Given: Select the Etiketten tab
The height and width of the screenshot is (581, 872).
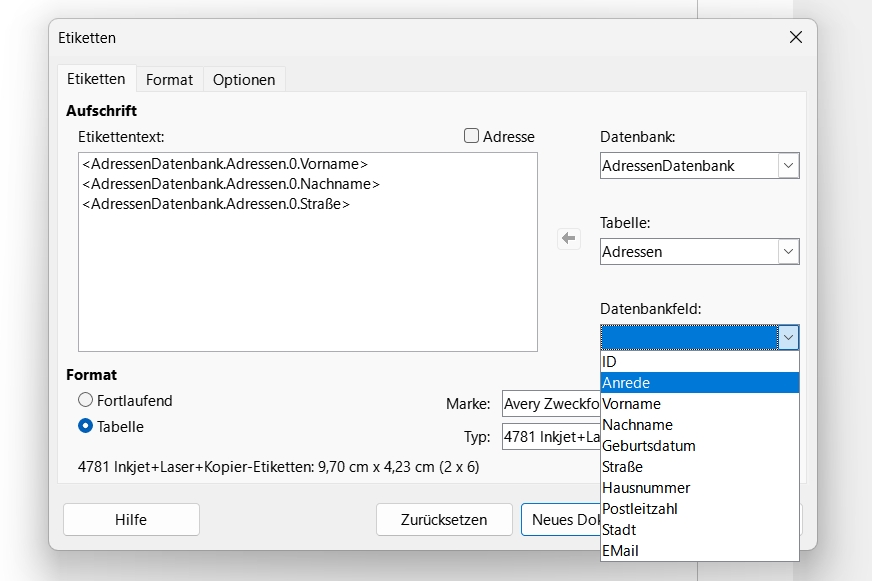Looking at the screenshot, I should click(x=96, y=79).
